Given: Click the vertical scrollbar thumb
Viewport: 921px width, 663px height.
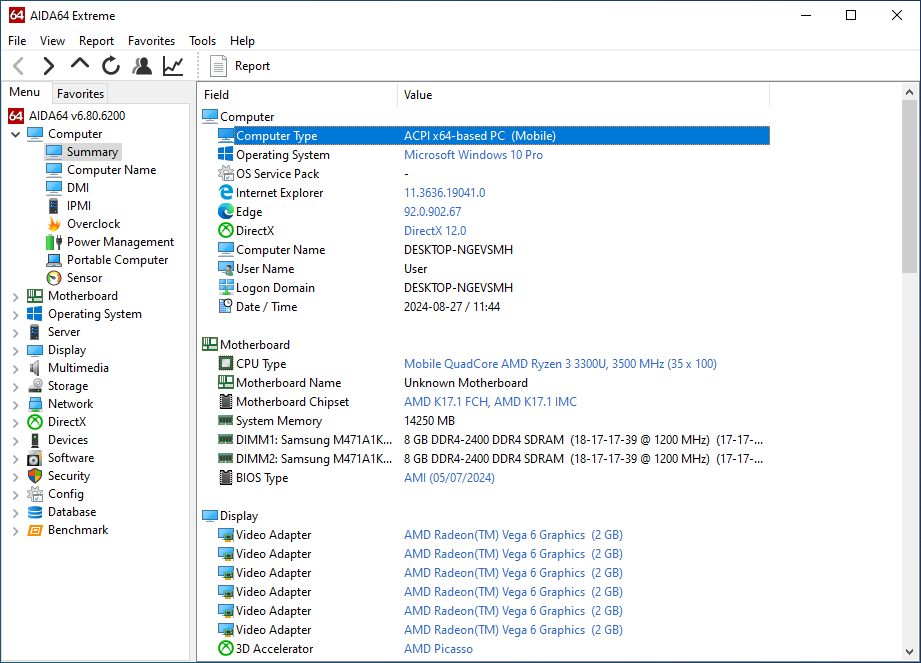Looking at the screenshot, I should point(909,186).
